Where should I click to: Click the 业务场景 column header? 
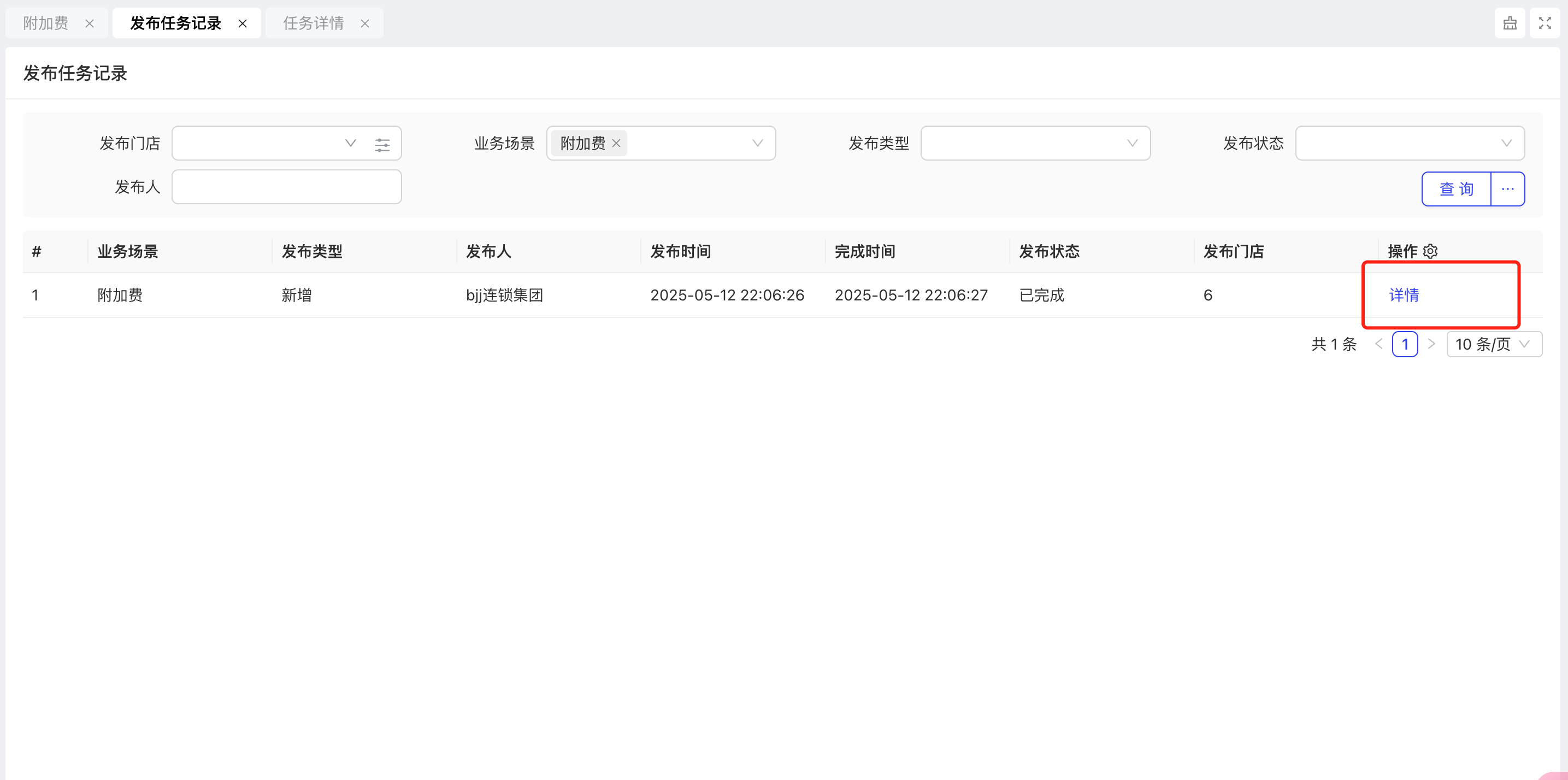(x=128, y=251)
